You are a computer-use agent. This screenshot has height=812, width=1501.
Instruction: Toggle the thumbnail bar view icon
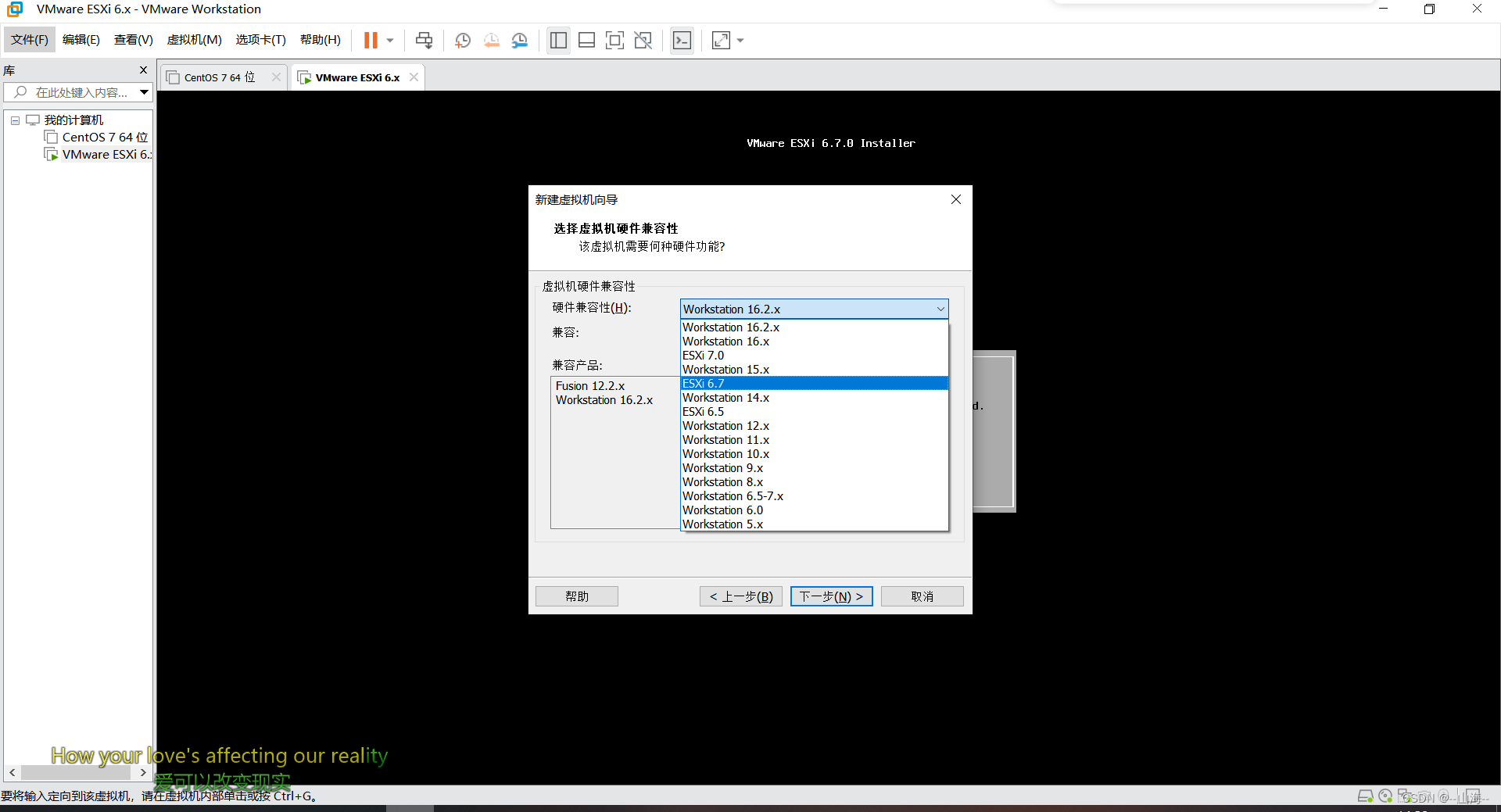(x=586, y=41)
